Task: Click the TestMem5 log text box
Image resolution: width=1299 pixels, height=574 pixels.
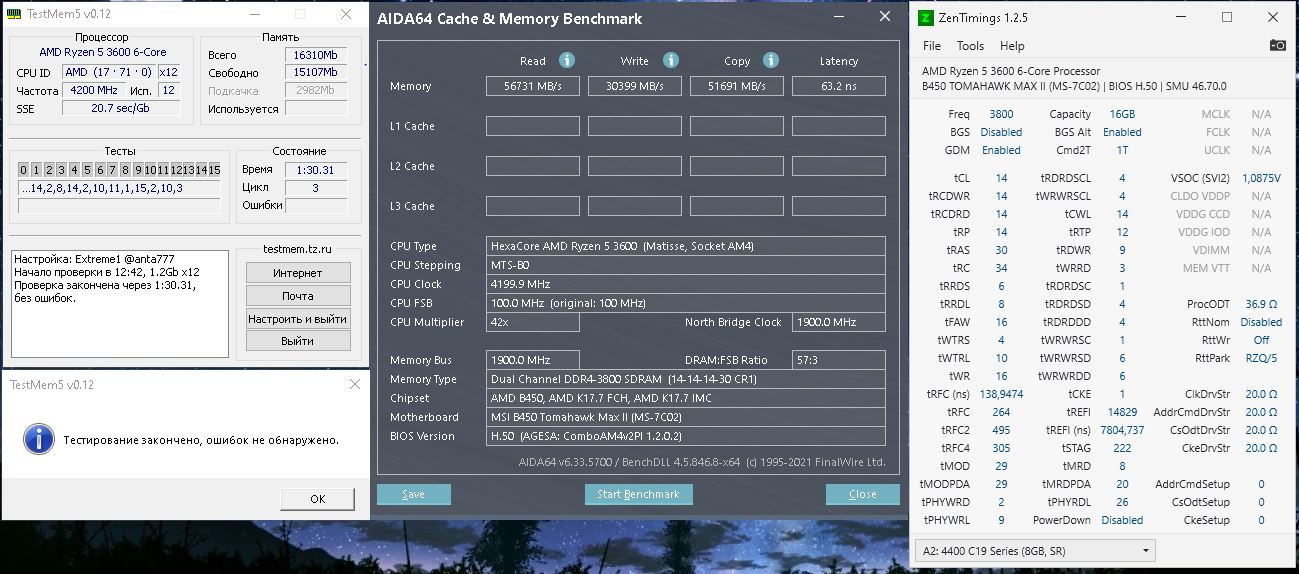Action: (x=119, y=304)
